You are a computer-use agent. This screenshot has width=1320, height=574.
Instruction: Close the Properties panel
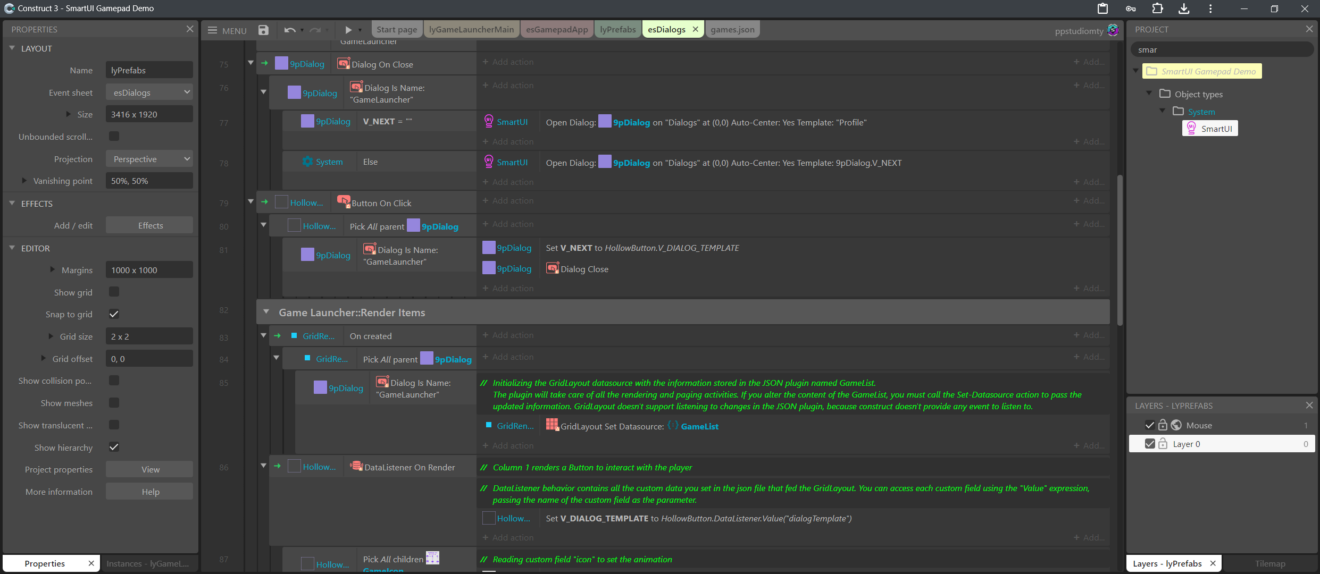click(190, 29)
